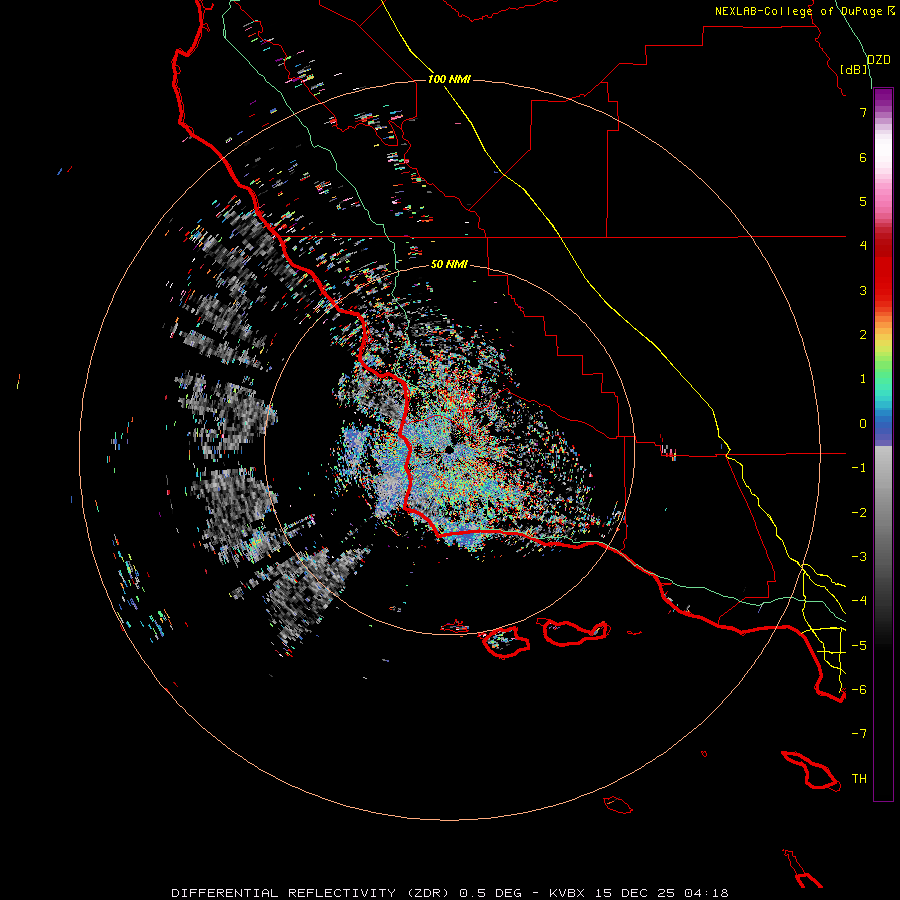Image resolution: width=900 pixels, height=900 pixels.
Task: Click the 0 value on color scale
Action: pos(863,424)
